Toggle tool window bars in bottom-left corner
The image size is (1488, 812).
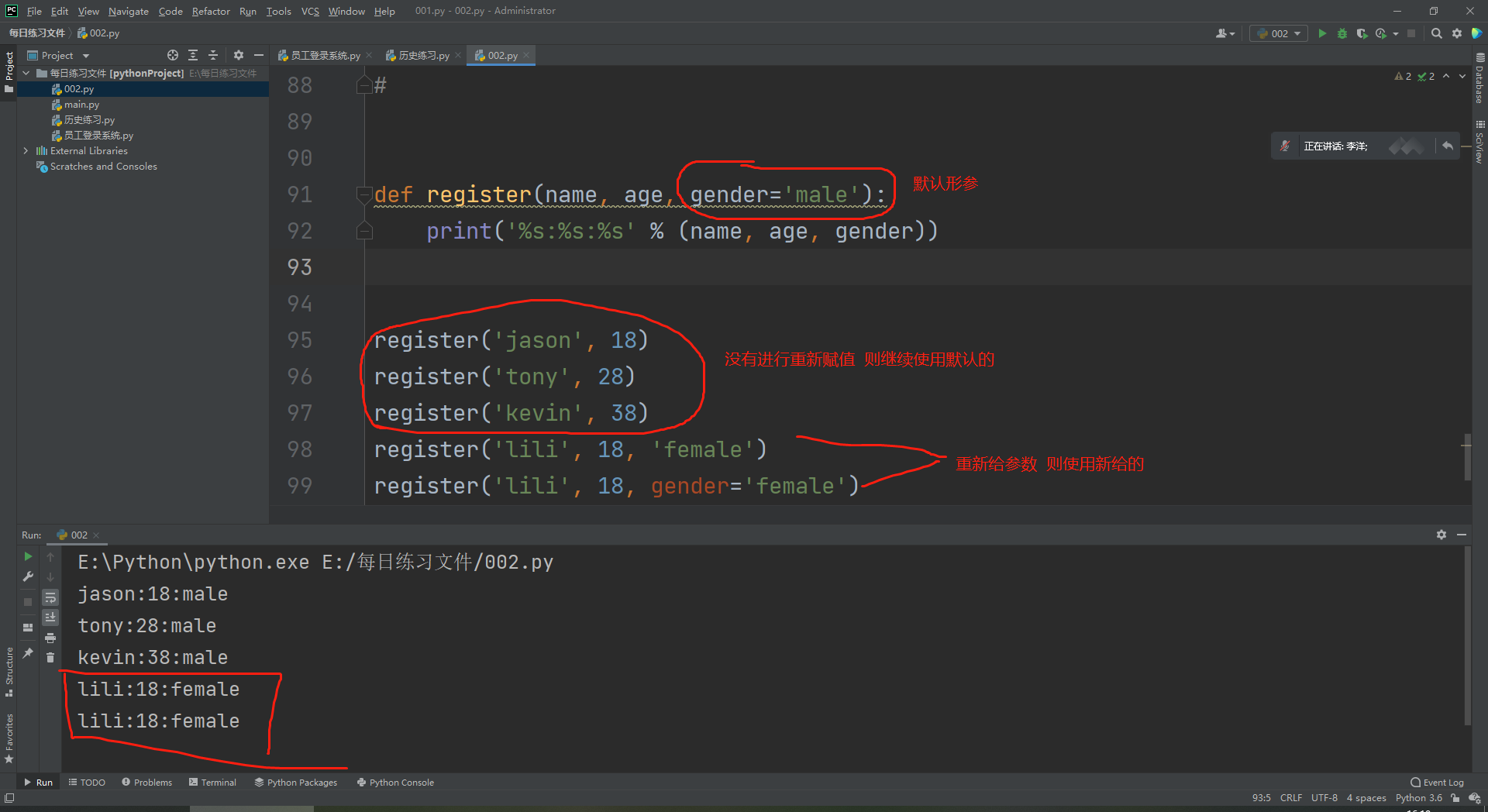(9, 797)
